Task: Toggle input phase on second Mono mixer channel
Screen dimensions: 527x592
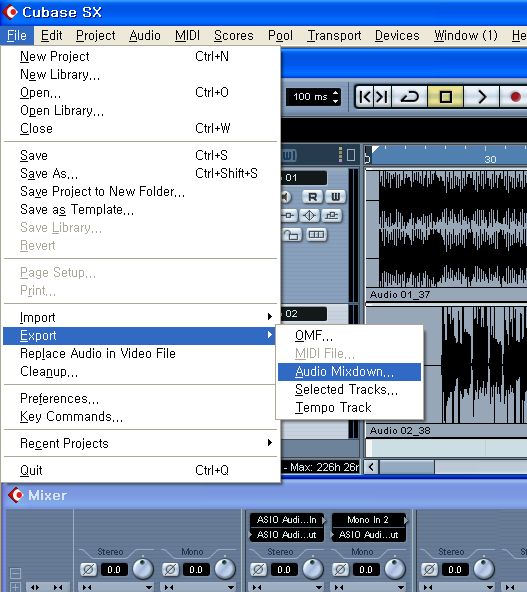Action: 340,569
